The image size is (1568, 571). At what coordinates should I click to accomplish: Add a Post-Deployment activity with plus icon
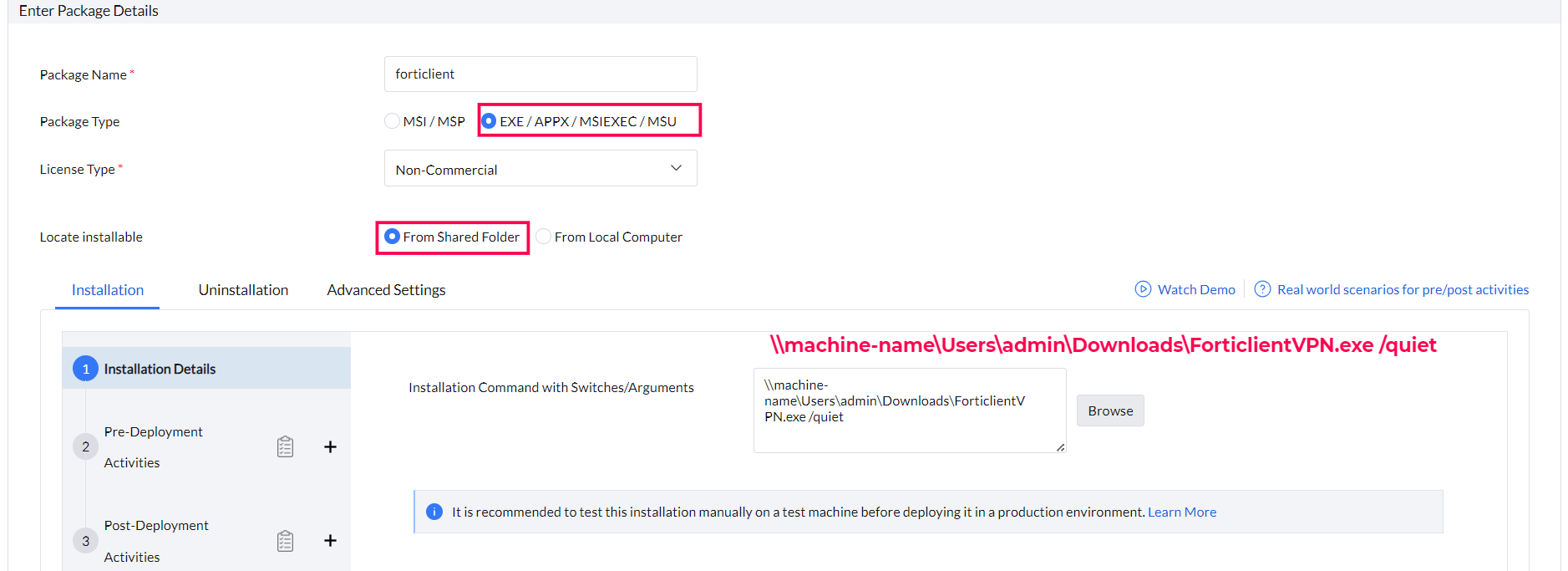coord(330,541)
